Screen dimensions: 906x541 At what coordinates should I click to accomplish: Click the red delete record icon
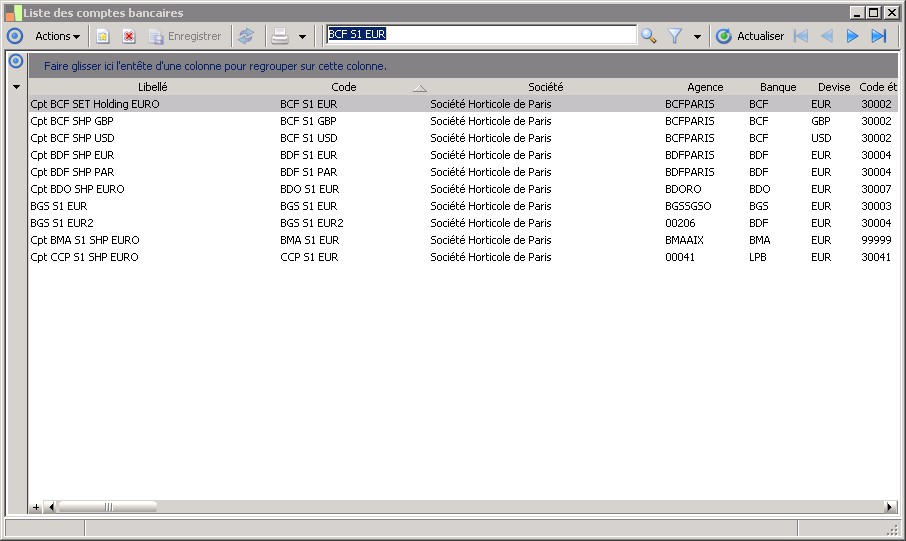coord(129,36)
